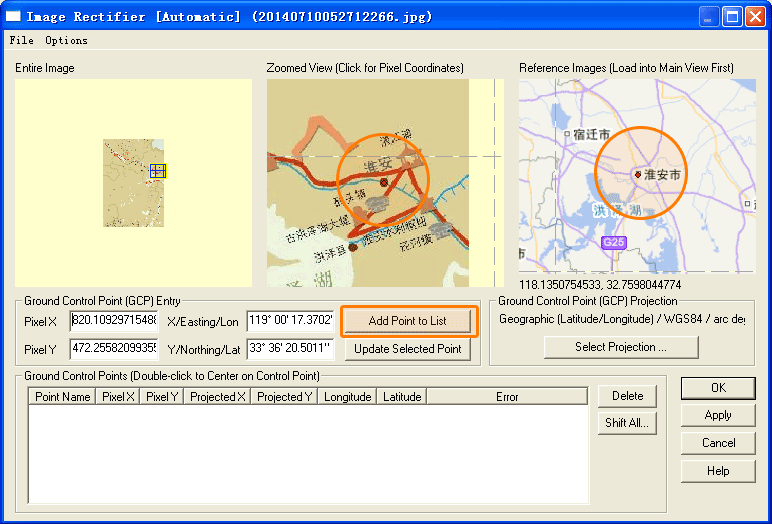The image size is (772, 524).
Task: Click the G25 highway badge on reference map
Action: [613, 242]
